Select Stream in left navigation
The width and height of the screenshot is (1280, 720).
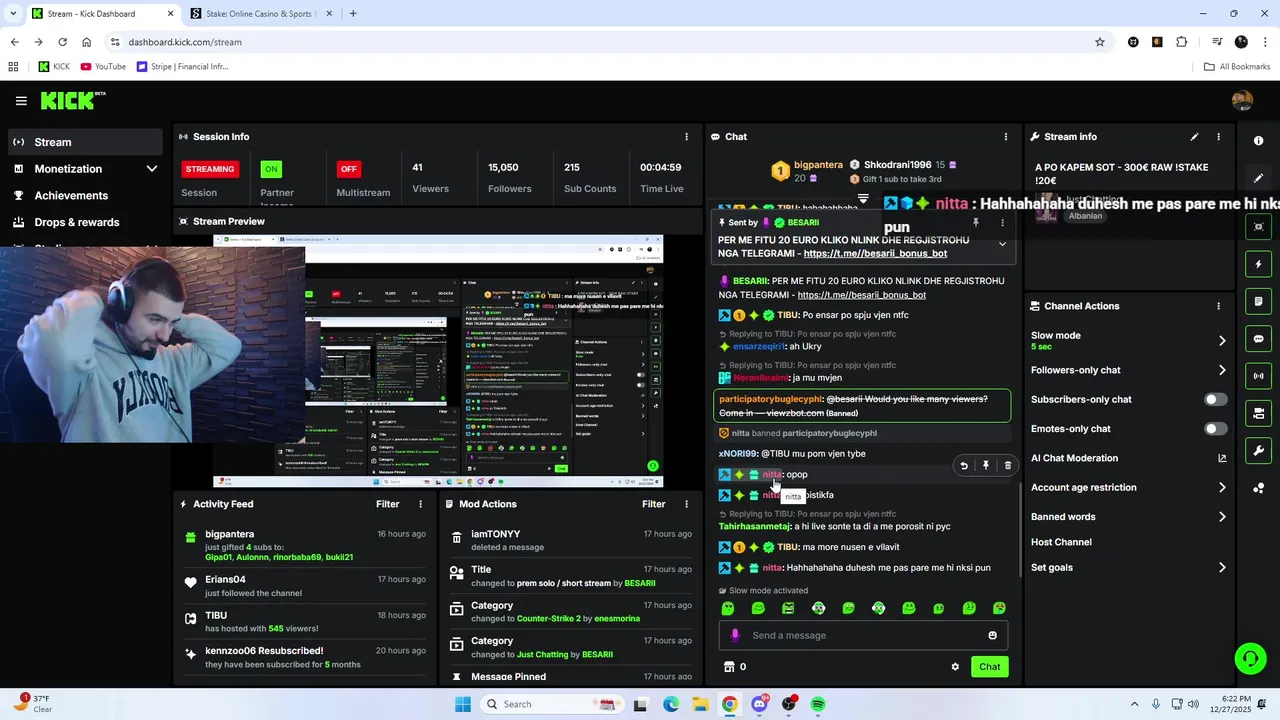pos(85,142)
